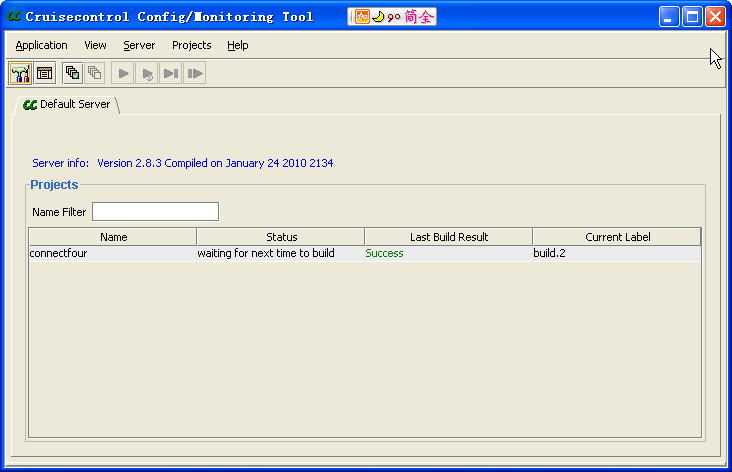Viewport: 732px width, 472px height.
Task: Click the IME punctuation symbol icon
Action: click(x=394, y=18)
